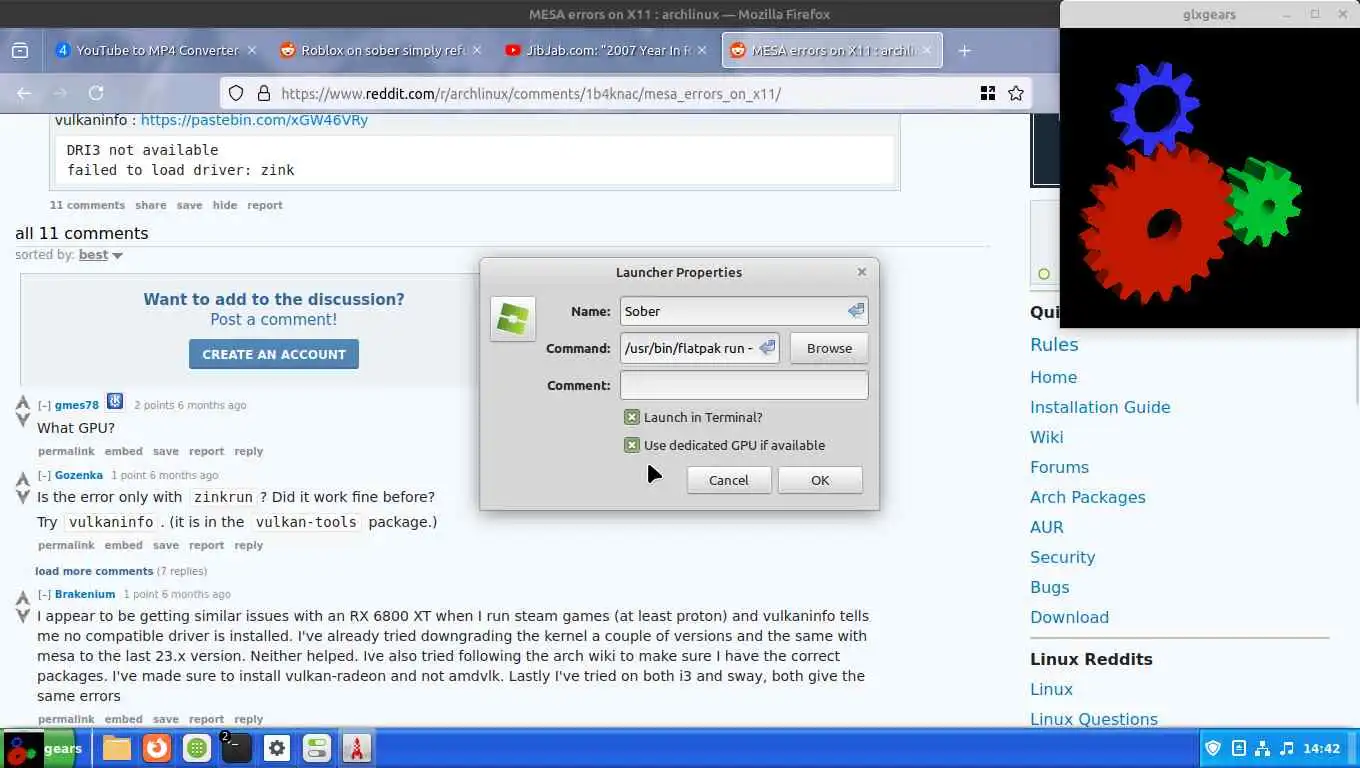Viewport: 1360px width, 768px height.
Task: Click the revert icon in the Command field
Action: click(767, 348)
